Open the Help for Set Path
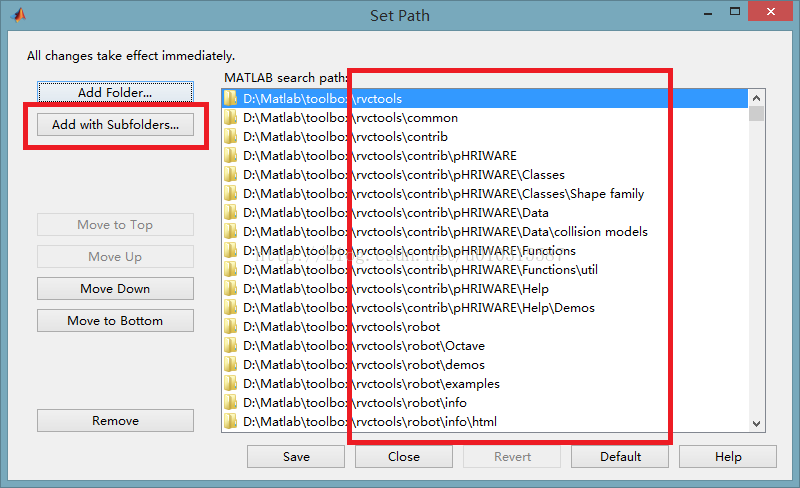This screenshot has width=800, height=488. click(728, 456)
